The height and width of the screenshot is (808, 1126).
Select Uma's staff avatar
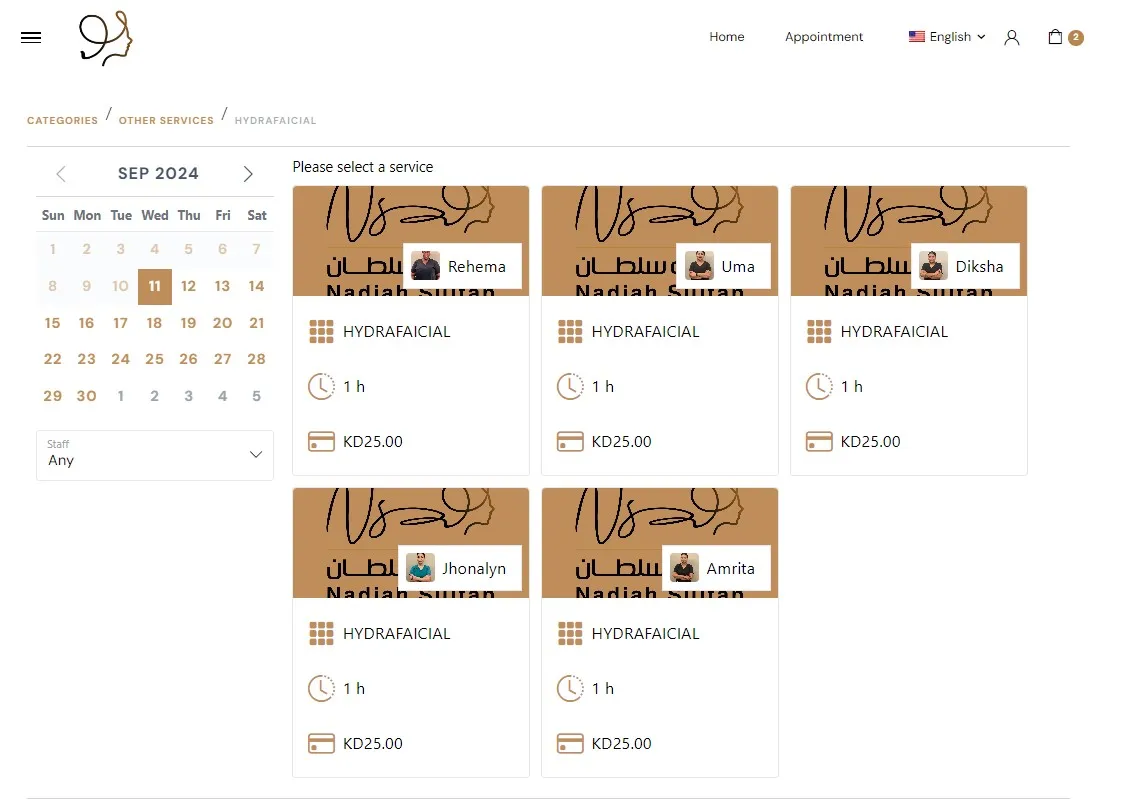click(x=699, y=266)
